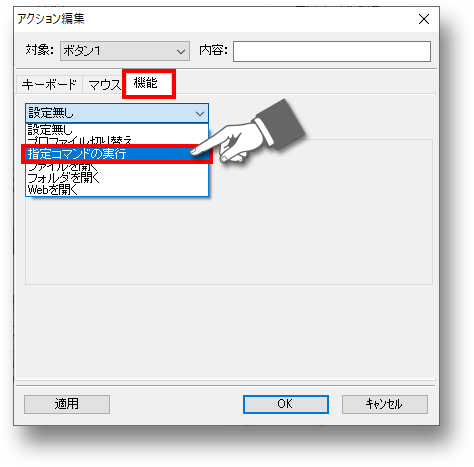Click the chevron arrow of the 対象 dropdown
The width and height of the screenshot is (474, 467).
(x=181, y=52)
